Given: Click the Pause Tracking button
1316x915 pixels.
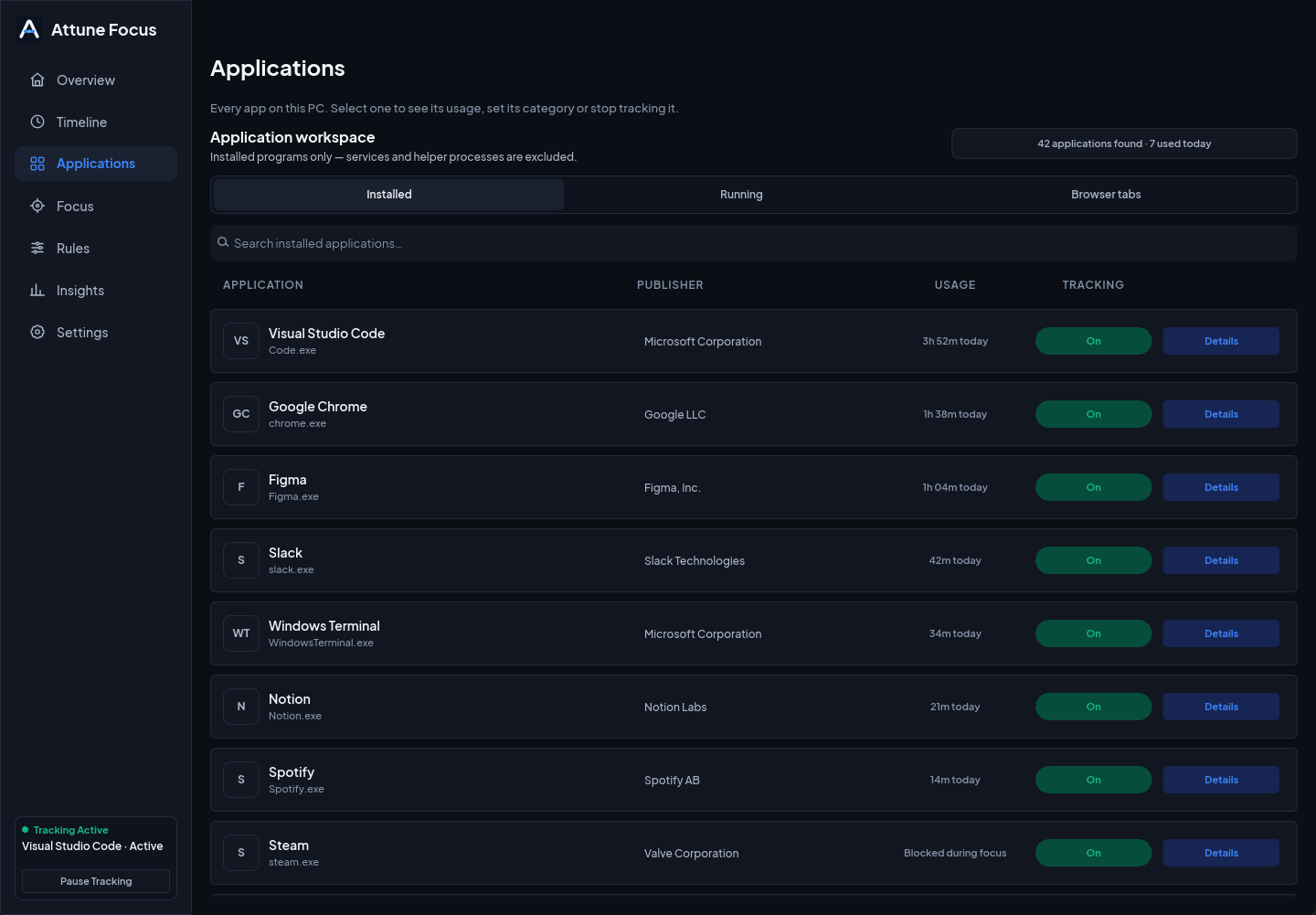Looking at the screenshot, I should (96, 881).
